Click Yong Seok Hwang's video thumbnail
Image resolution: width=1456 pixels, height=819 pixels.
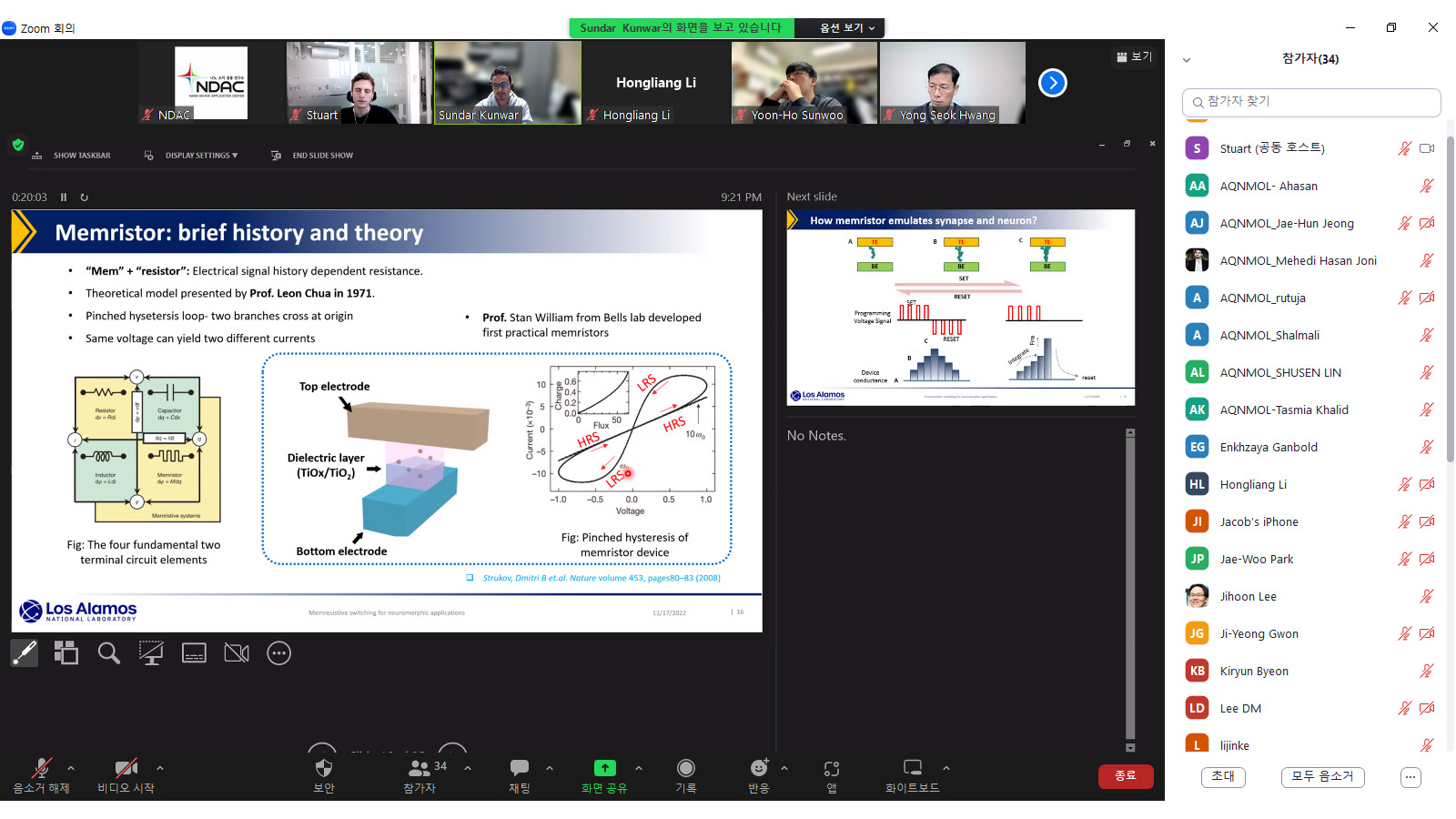(x=953, y=83)
